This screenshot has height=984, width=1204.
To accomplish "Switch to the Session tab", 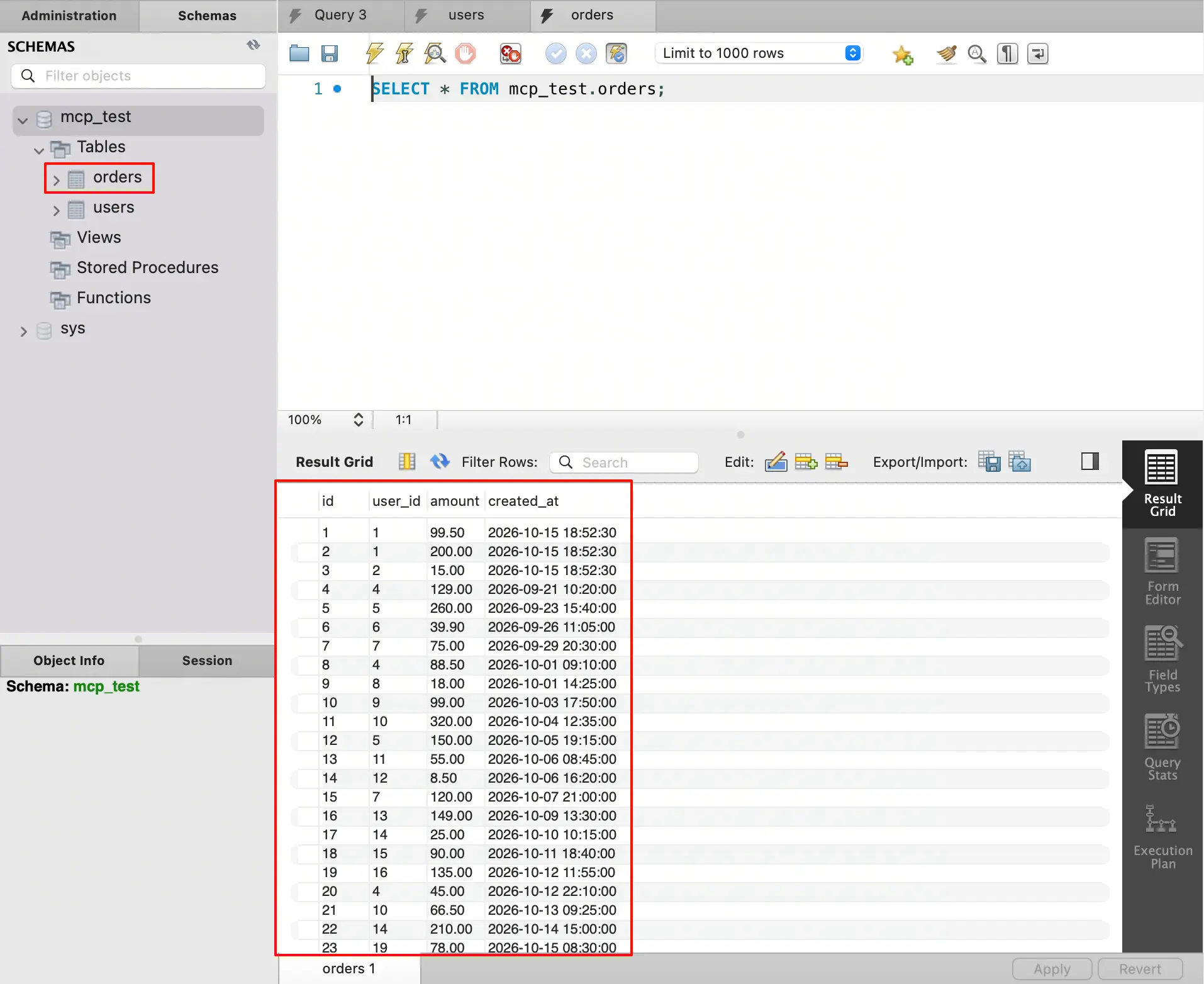I will (207, 661).
